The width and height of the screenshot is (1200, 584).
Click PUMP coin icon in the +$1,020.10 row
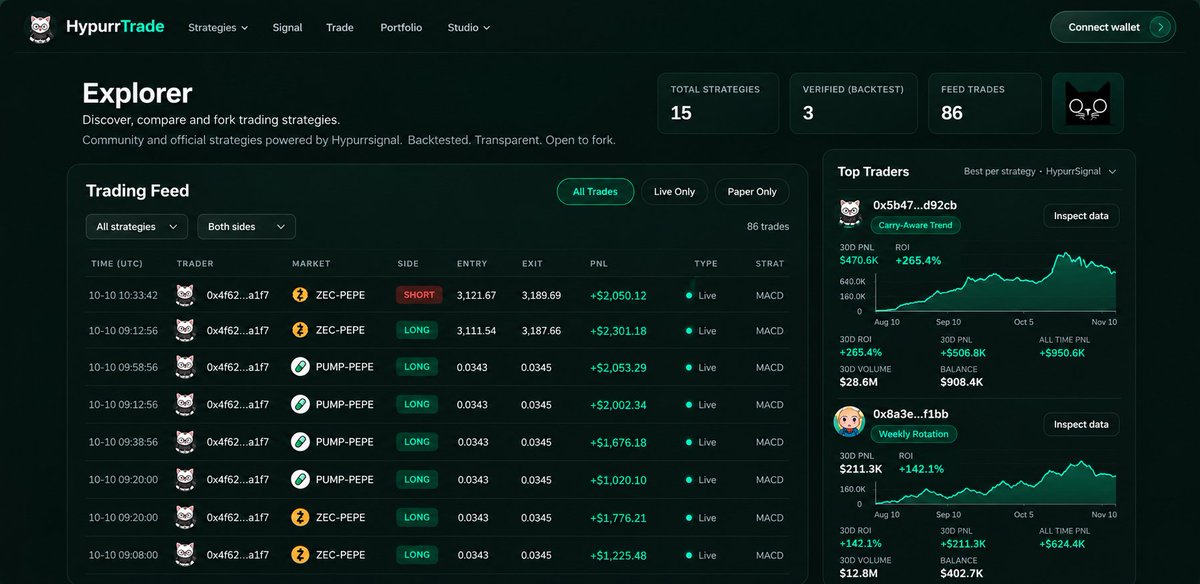coord(300,480)
